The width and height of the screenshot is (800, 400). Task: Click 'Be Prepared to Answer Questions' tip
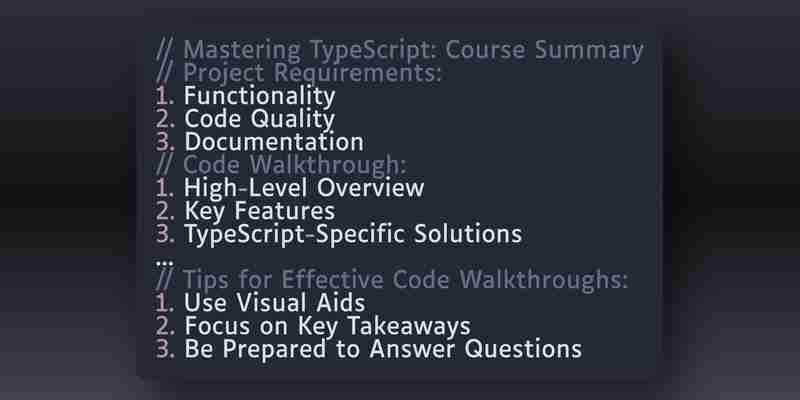(x=383, y=349)
